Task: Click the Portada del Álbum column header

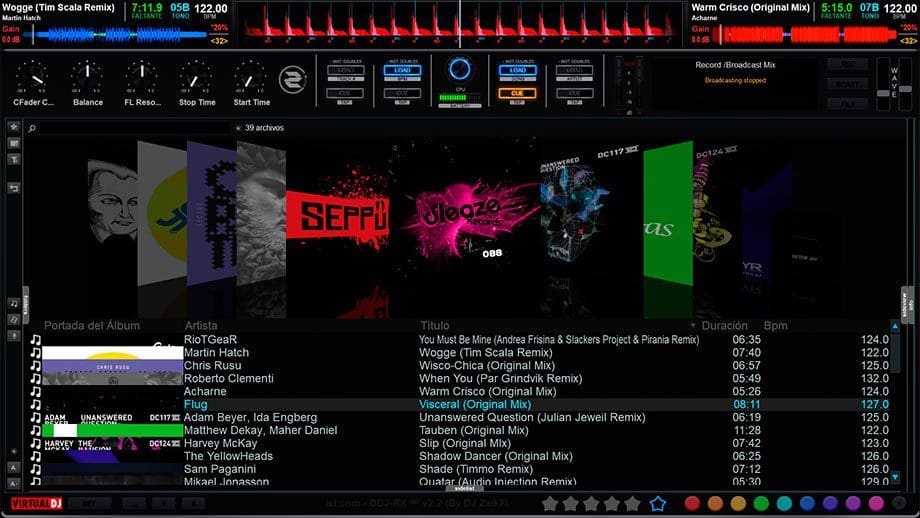Action: pyautogui.click(x=92, y=326)
